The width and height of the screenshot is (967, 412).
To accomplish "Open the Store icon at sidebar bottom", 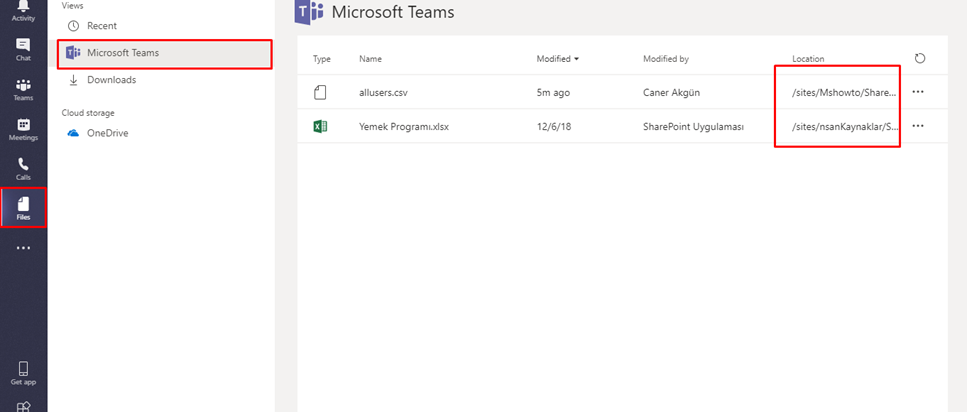I will click(x=23, y=407).
